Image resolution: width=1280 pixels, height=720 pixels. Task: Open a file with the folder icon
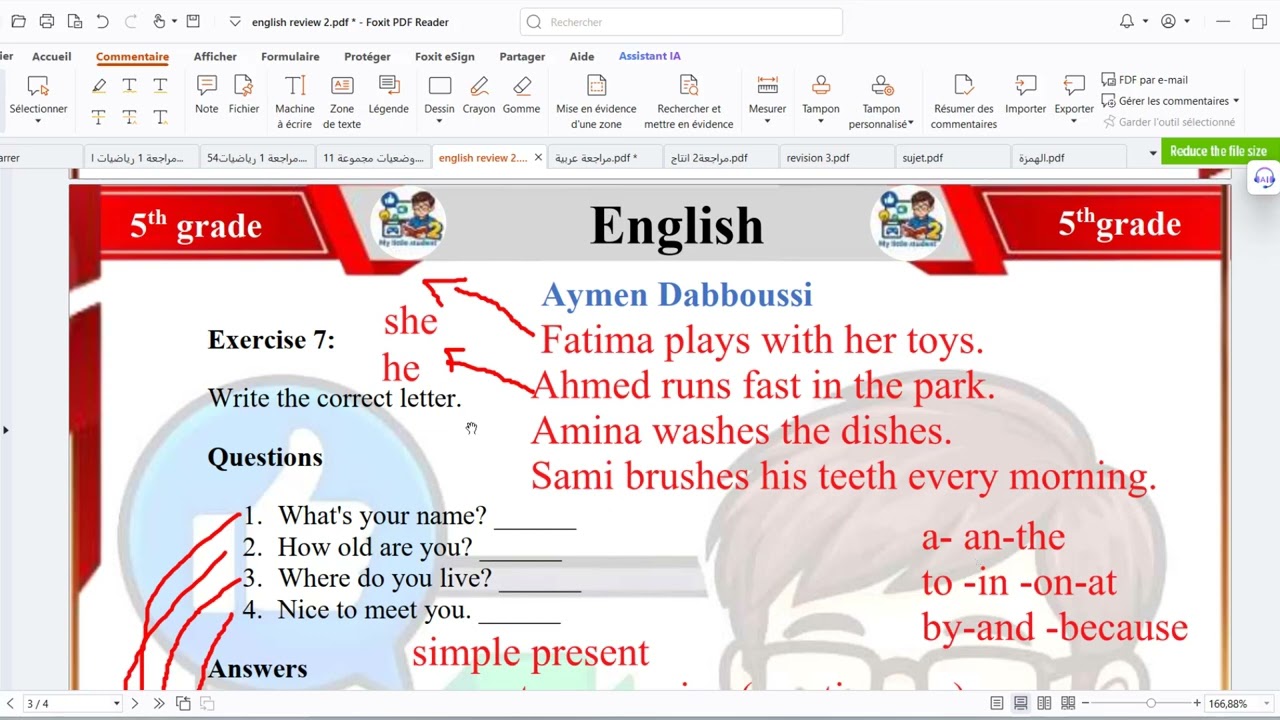pyautogui.click(x=18, y=21)
